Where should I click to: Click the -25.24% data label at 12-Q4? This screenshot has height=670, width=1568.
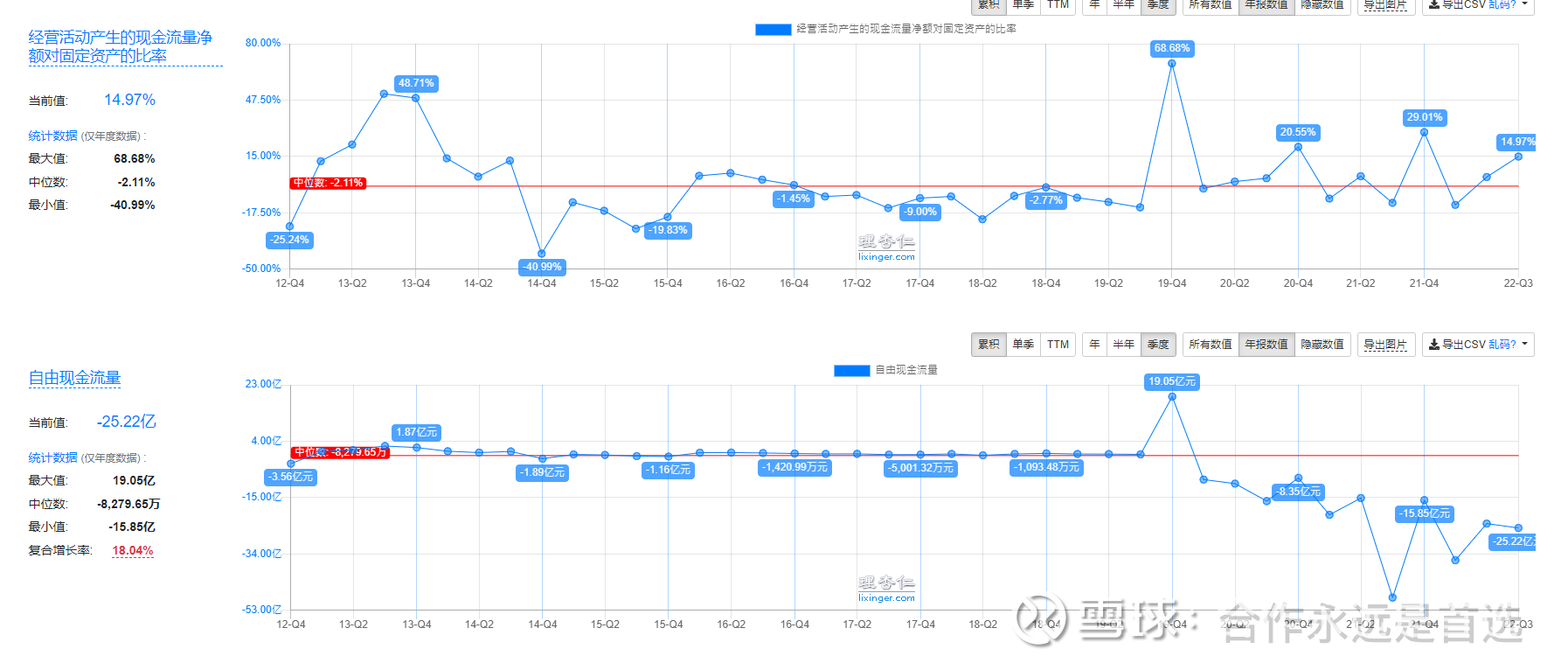[289, 240]
